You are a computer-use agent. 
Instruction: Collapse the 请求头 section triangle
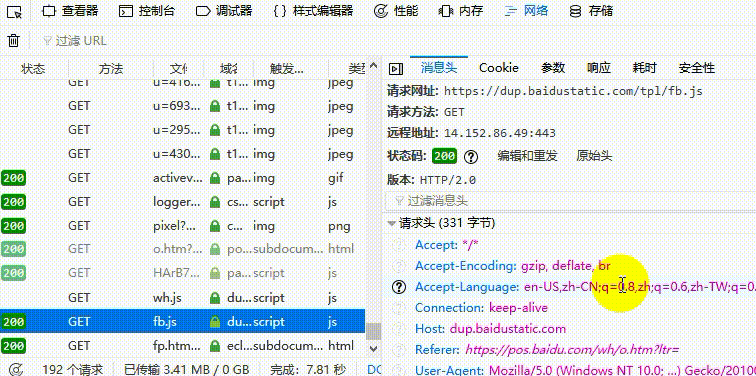click(392, 223)
